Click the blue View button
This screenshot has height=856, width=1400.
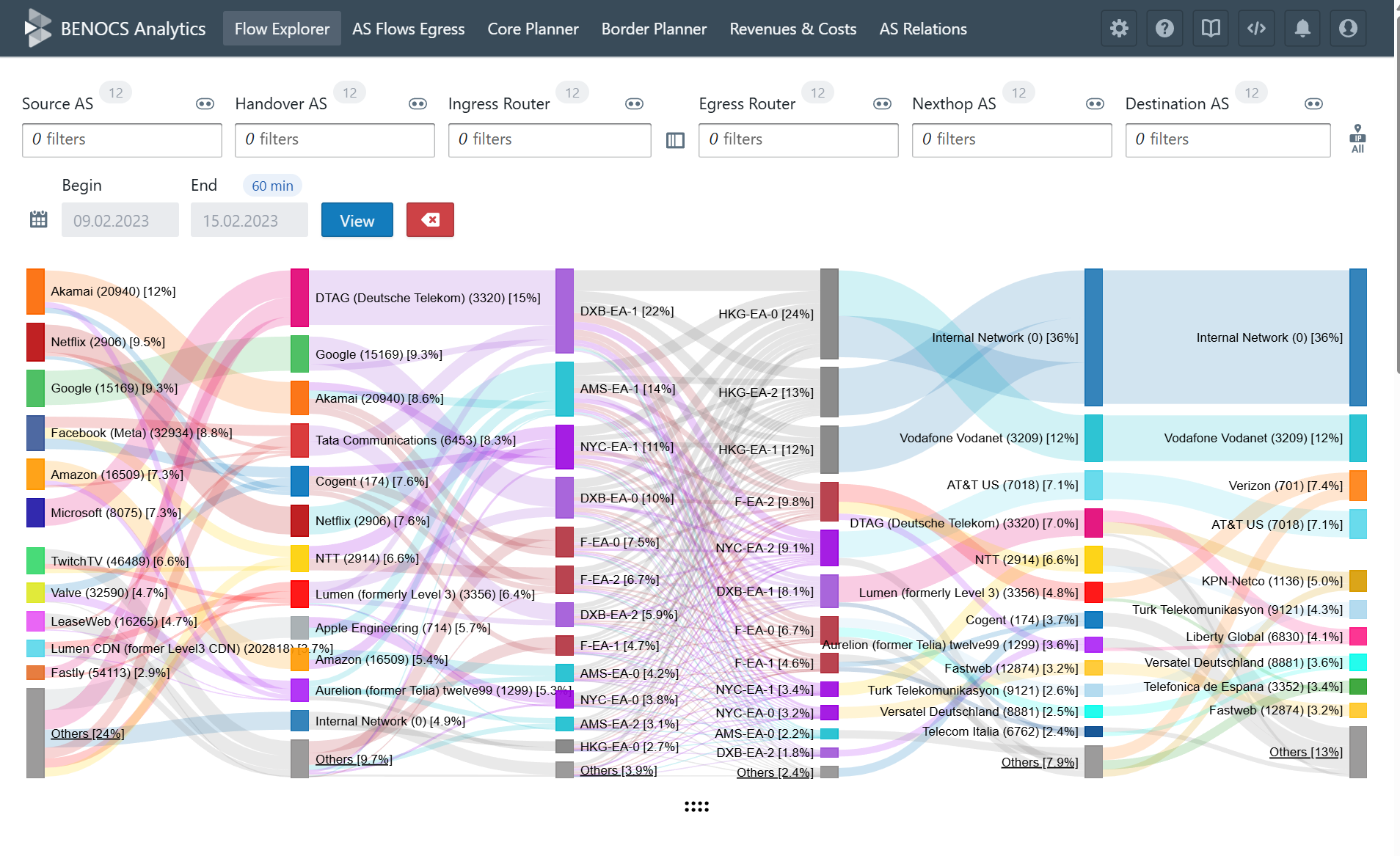(x=357, y=219)
